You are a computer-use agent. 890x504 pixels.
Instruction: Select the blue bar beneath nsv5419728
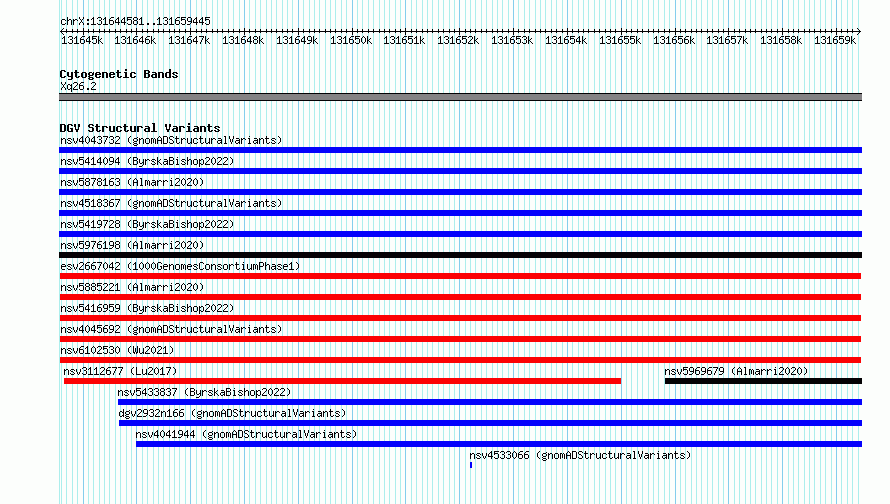coord(460,234)
